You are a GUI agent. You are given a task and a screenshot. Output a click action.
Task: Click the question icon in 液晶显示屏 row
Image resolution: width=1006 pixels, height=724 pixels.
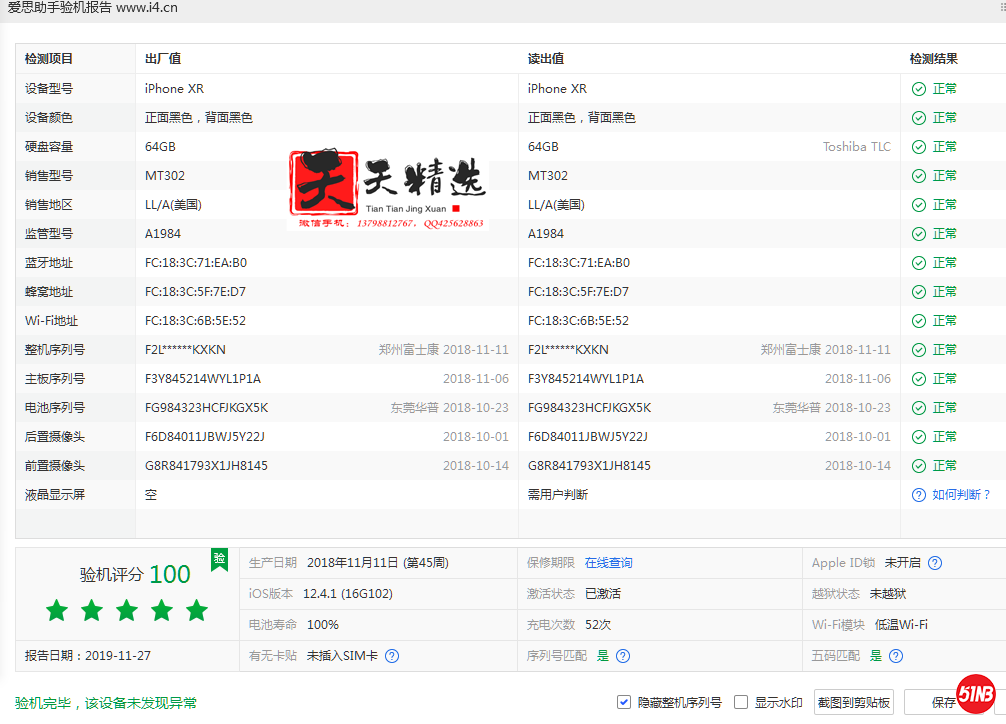pos(918,495)
